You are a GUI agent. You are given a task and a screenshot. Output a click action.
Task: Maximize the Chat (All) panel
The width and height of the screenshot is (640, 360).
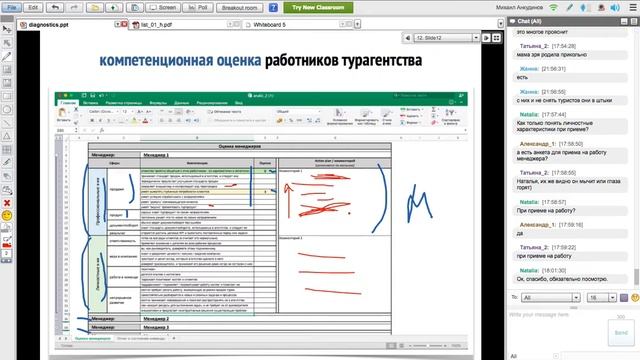[634, 21]
